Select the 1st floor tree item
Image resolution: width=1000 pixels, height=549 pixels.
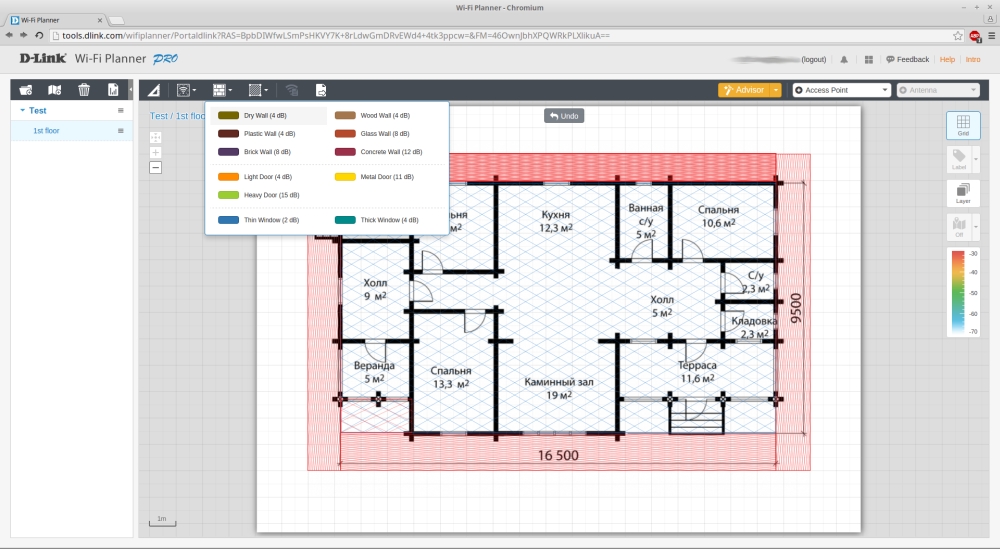[46, 131]
